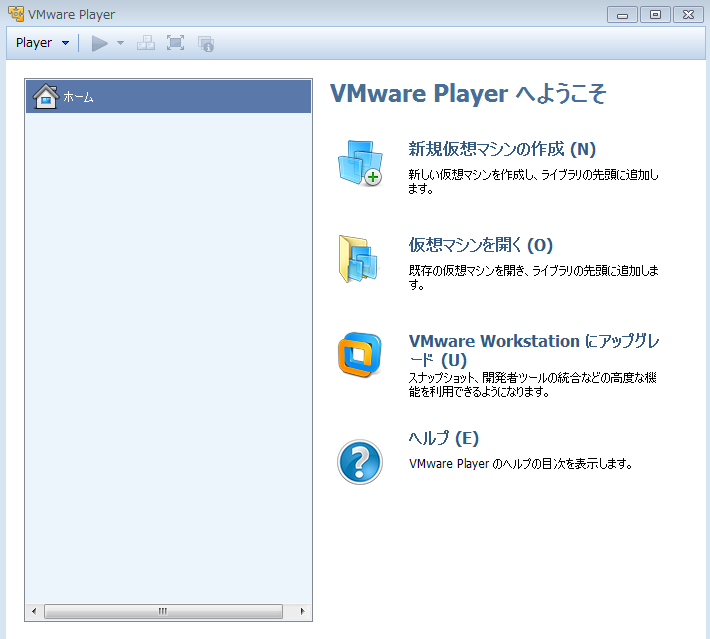Click the house icon next to ホーム
The width and height of the screenshot is (710, 639).
[46, 96]
